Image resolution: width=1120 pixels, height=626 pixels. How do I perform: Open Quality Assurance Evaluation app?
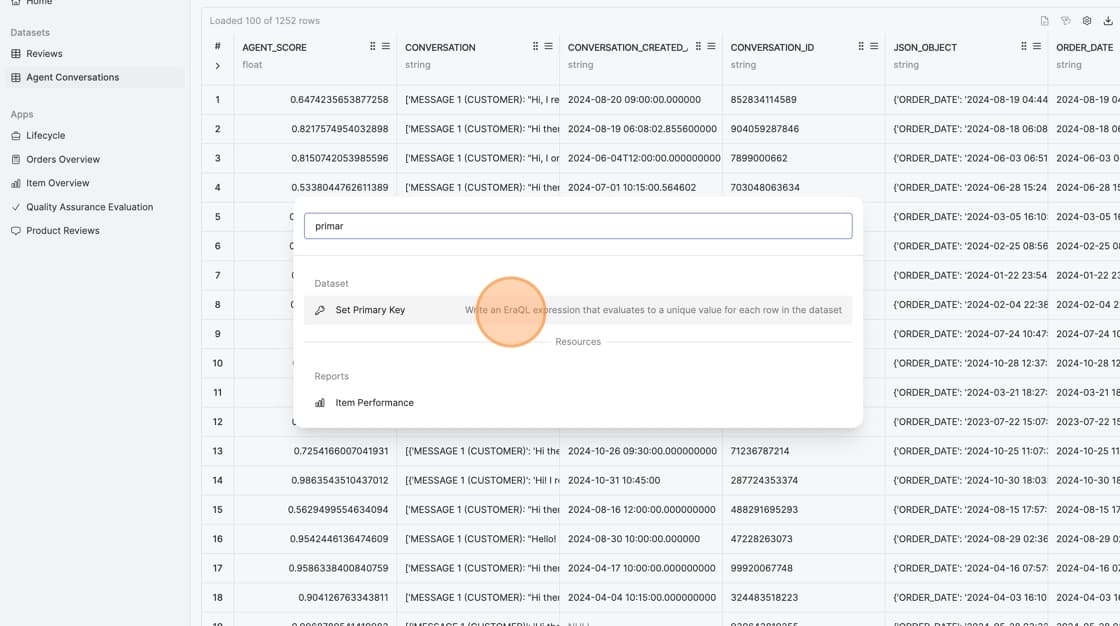tap(89, 207)
